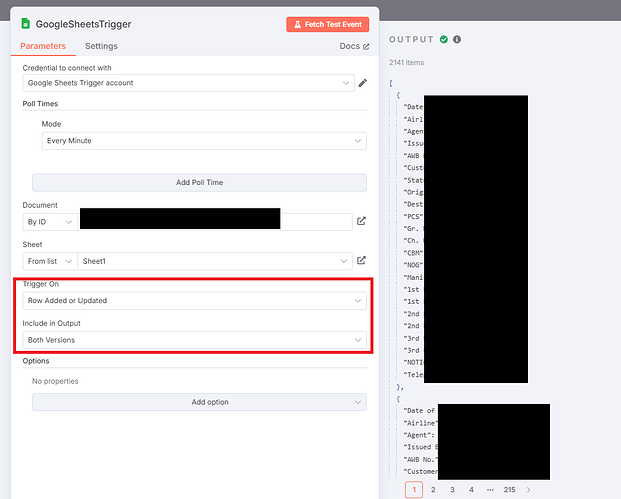Image resolution: width=621 pixels, height=499 pixels.
Task: Click the Document ID input field
Action: (215, 222)
